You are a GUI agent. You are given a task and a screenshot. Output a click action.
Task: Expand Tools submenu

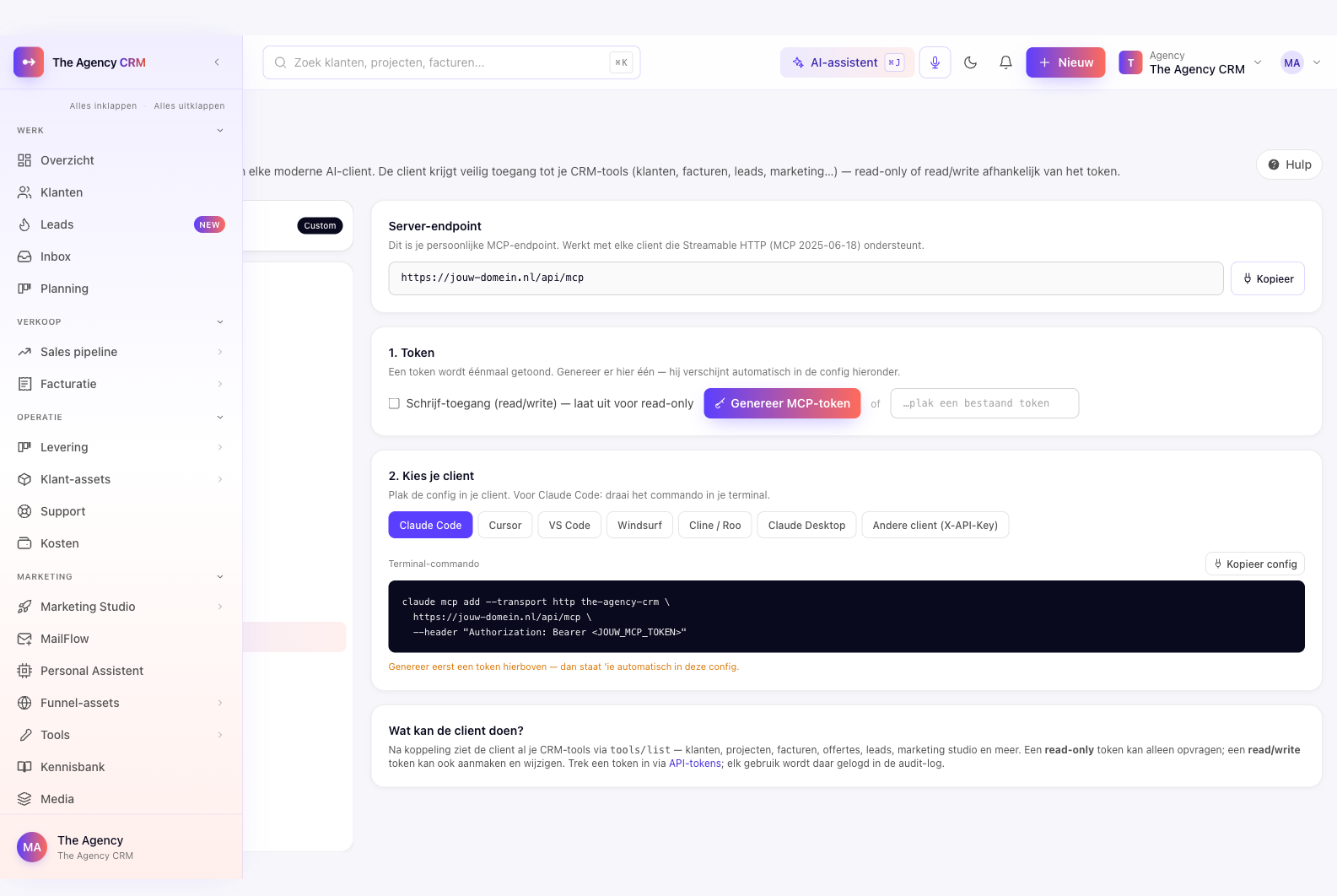click(x=220, y=735)
